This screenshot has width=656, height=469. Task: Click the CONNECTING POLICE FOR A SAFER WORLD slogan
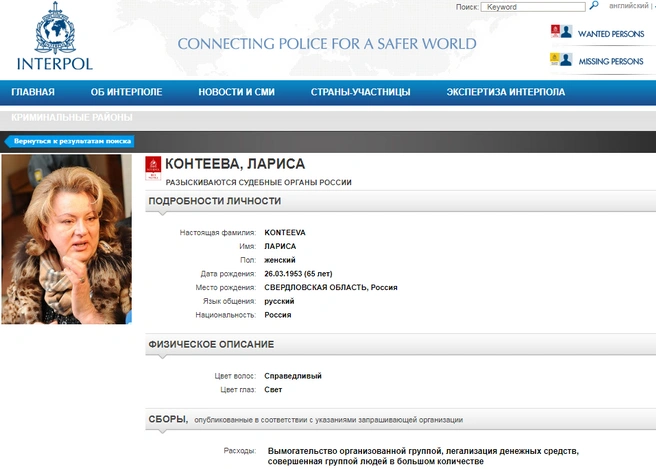[327, 44]
